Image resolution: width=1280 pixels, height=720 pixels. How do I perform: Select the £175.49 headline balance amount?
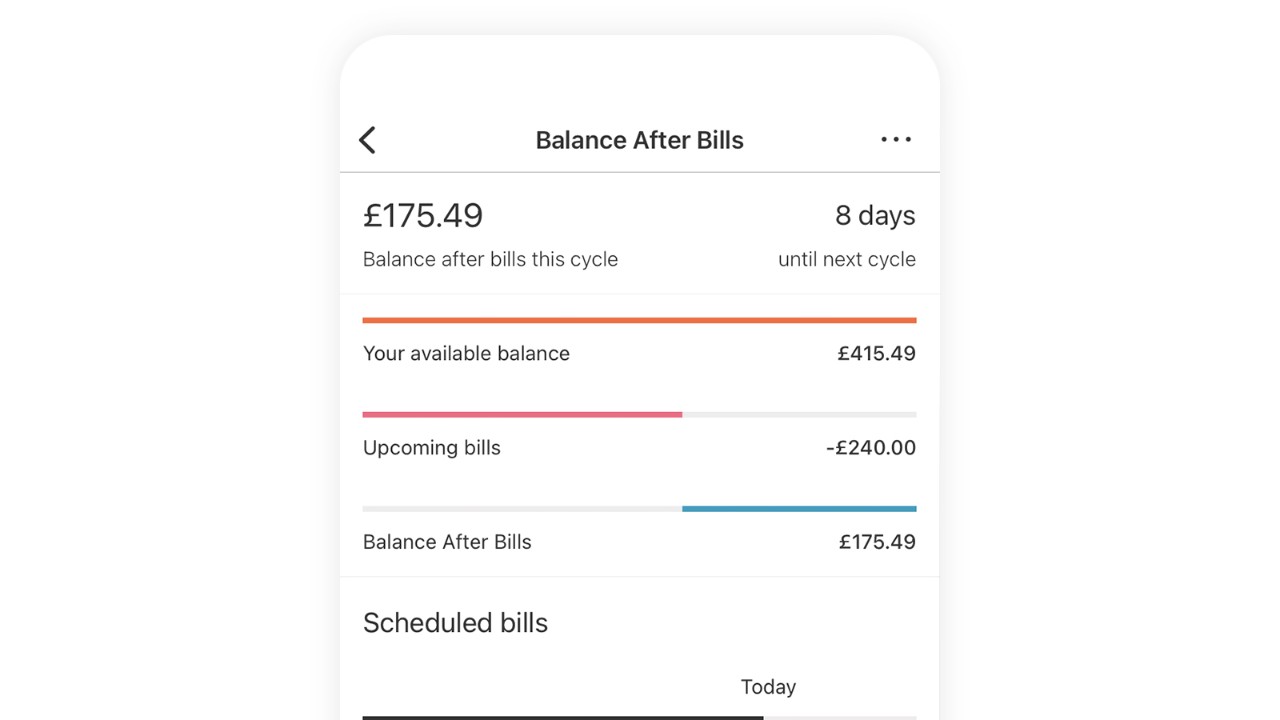(423, 215)
